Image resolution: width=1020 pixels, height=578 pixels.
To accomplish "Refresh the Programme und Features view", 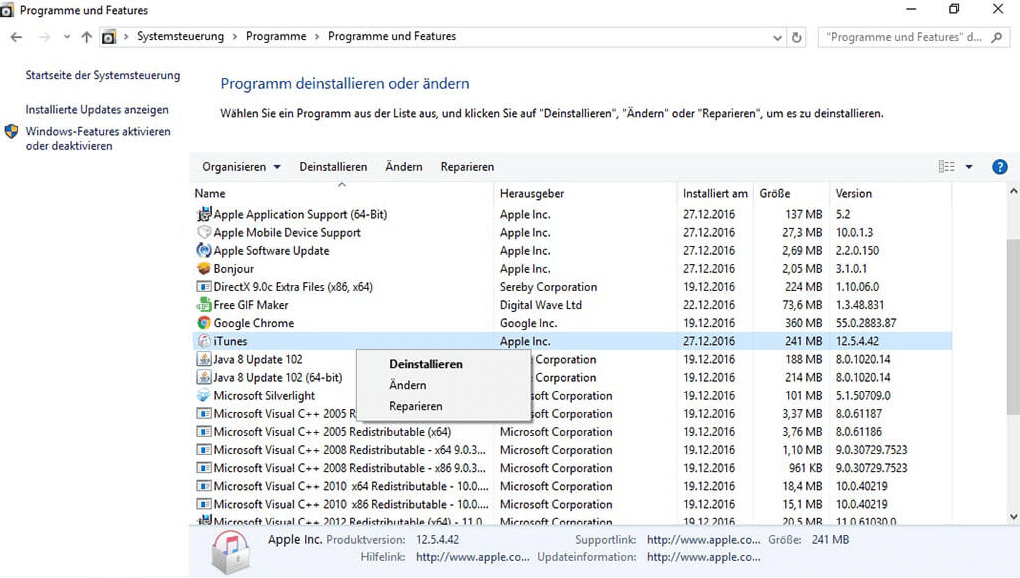I will 796,38.
